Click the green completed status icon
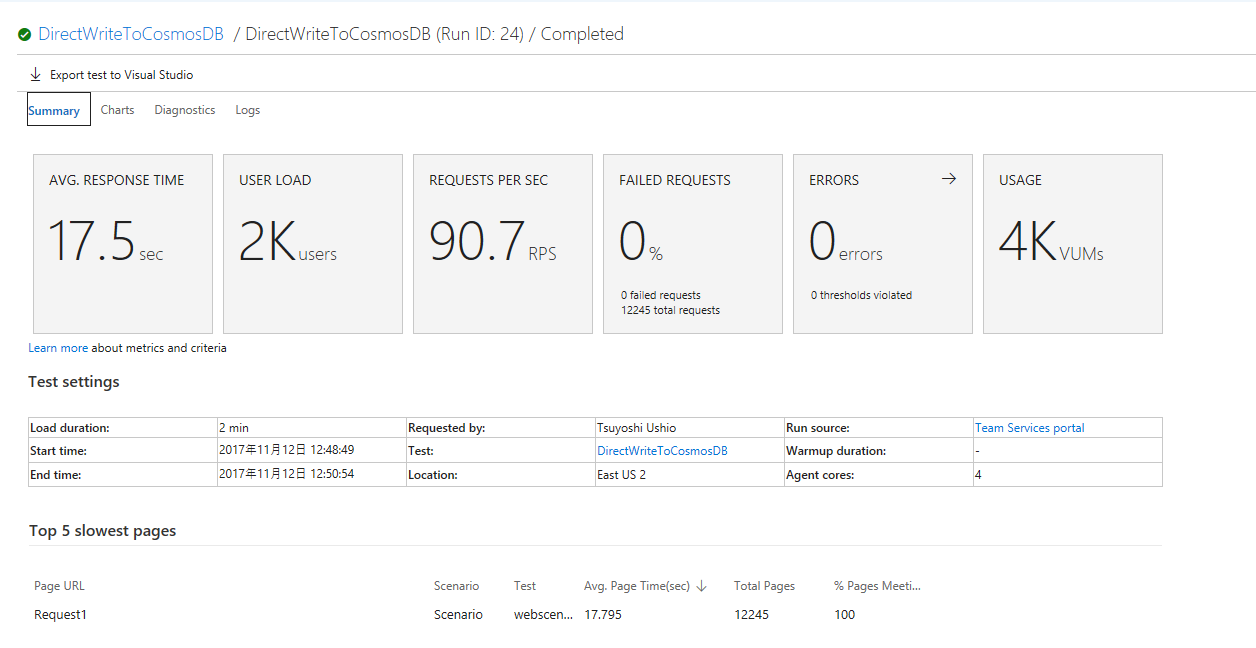Screen dimensions: 1256x648 click(25, 33)
